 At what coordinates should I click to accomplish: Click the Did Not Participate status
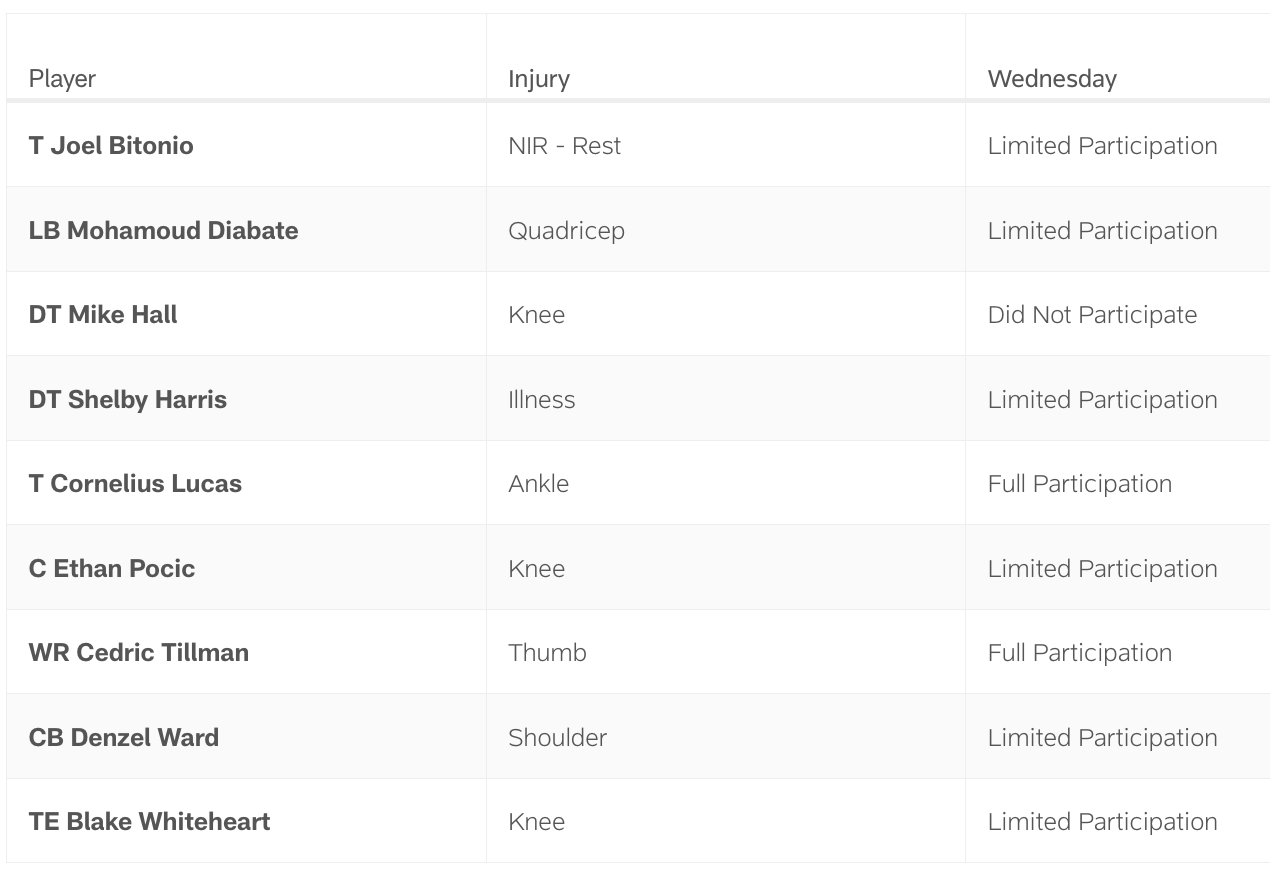coord(1091,315)
